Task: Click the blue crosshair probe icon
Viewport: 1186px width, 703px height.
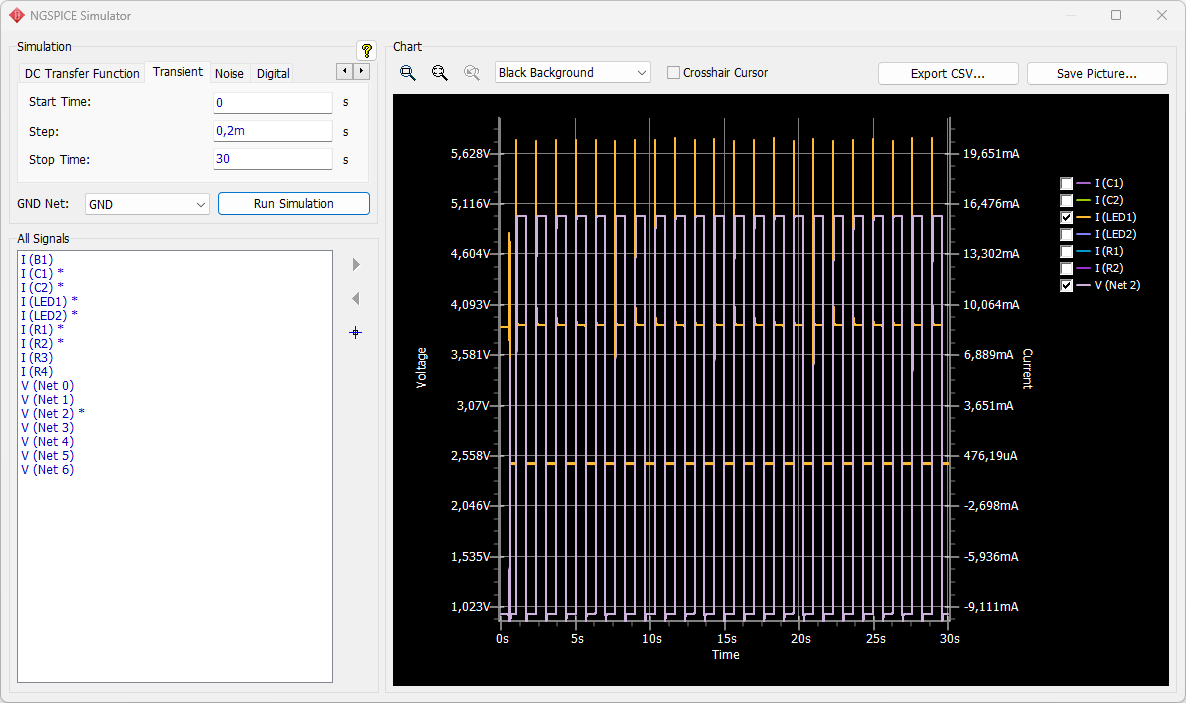Action: click(x=355, y=332)
